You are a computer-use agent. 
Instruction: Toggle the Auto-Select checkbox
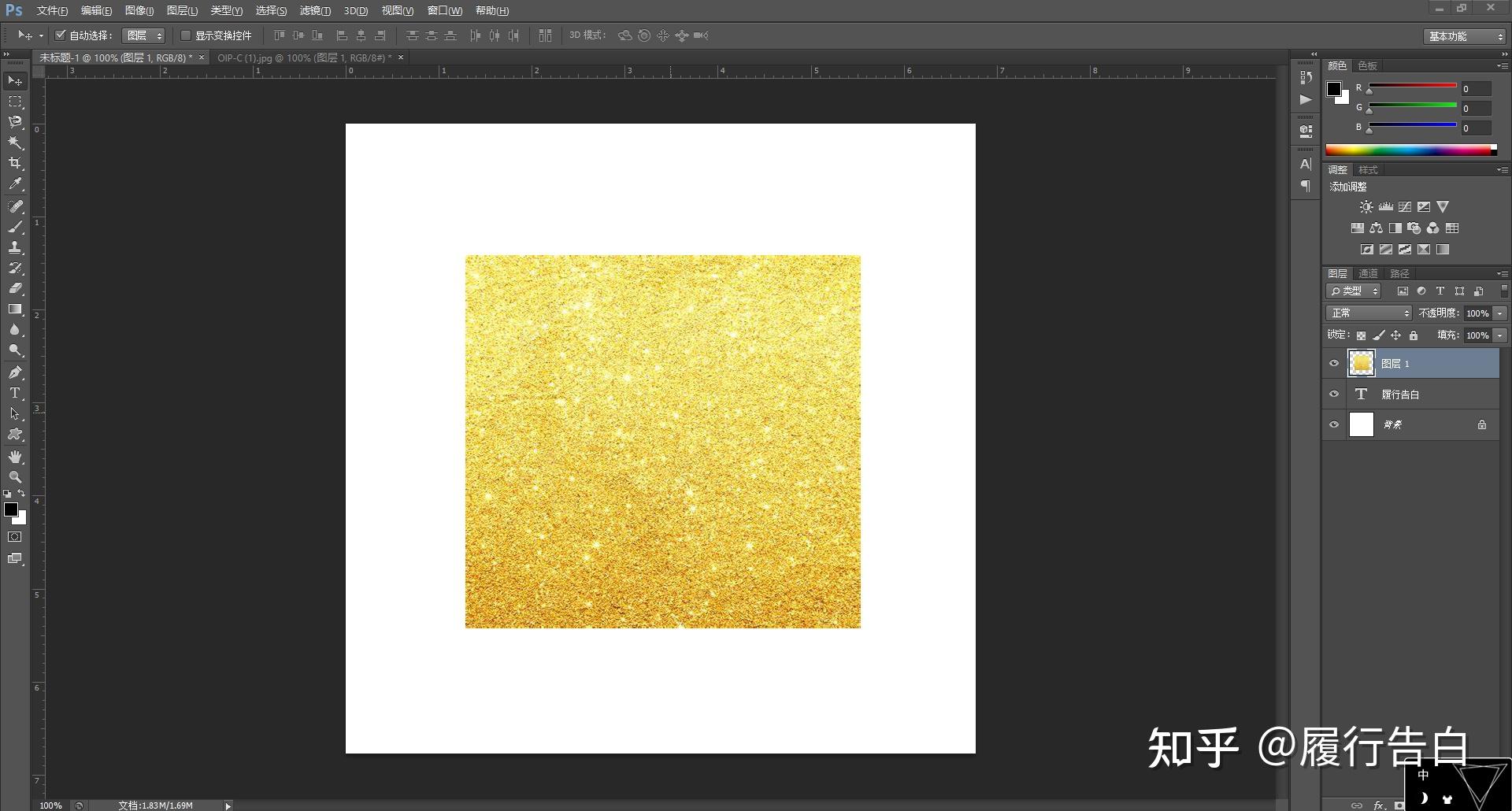pyautogui.click(x=61, y=35)
